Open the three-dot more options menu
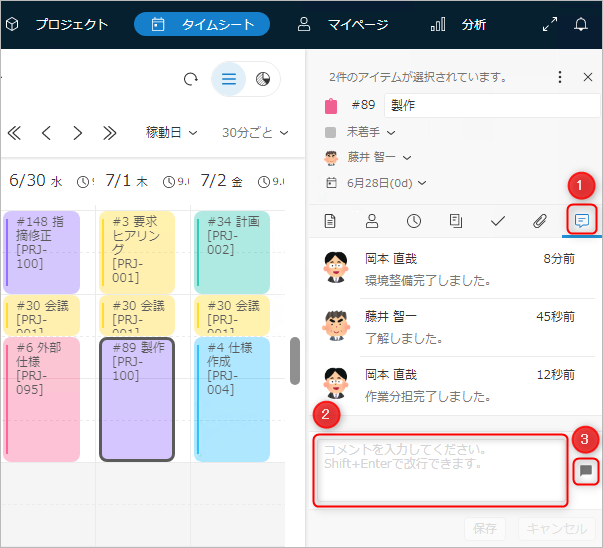The image size is (603, 548). pos(560,77)
